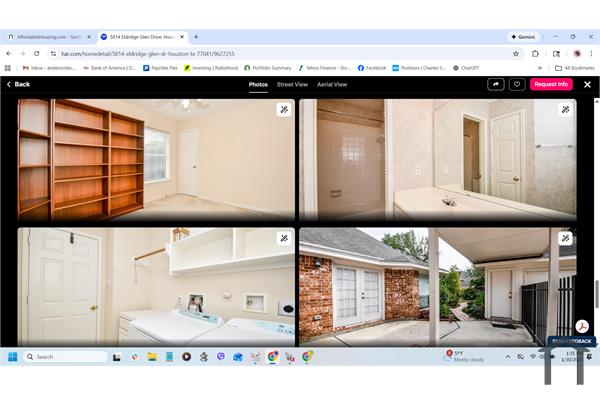The image size is (600, 395).
Task: Switch to the AffordableHousing.com browser tab
Action: point(49,37)
